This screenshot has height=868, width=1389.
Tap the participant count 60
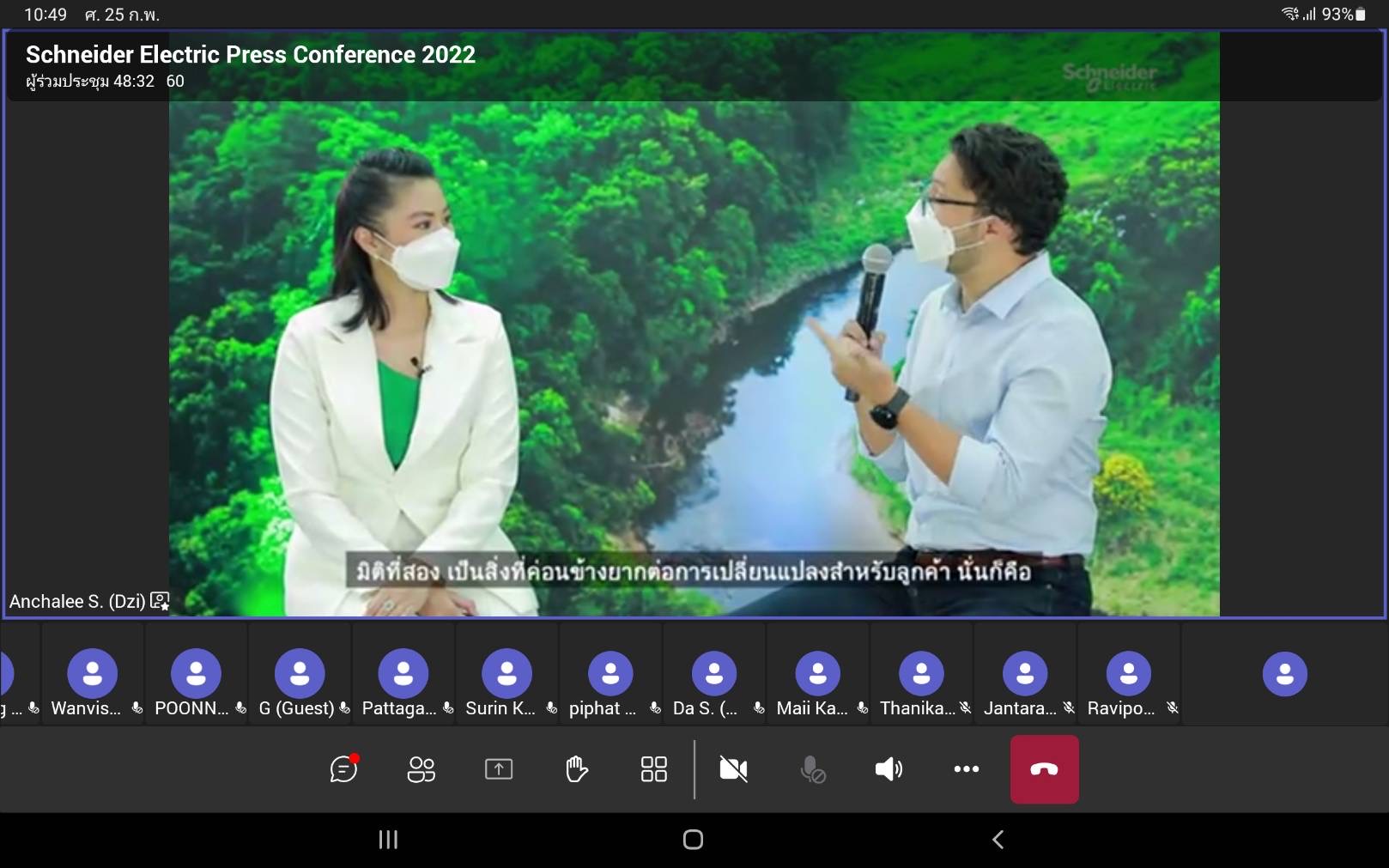175,82
